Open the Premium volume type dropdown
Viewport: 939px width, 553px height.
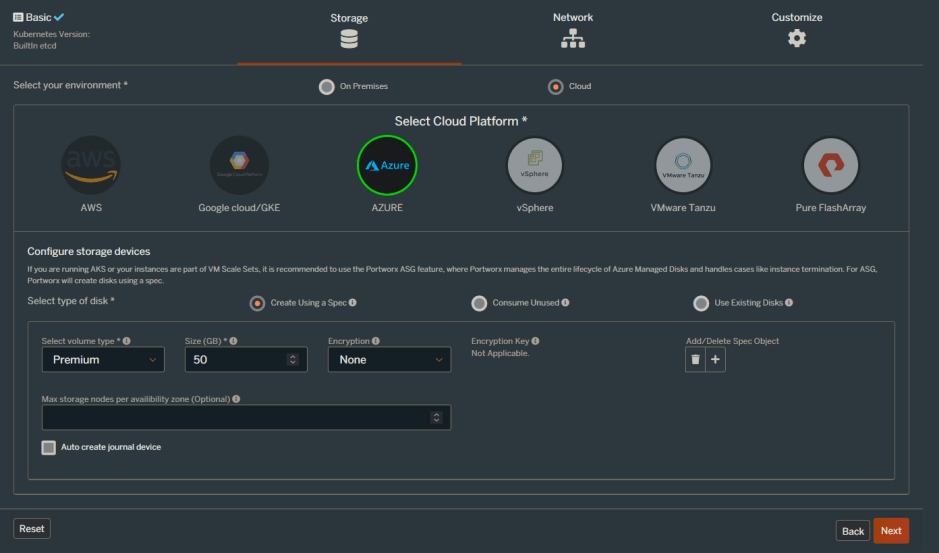[103, 360]
